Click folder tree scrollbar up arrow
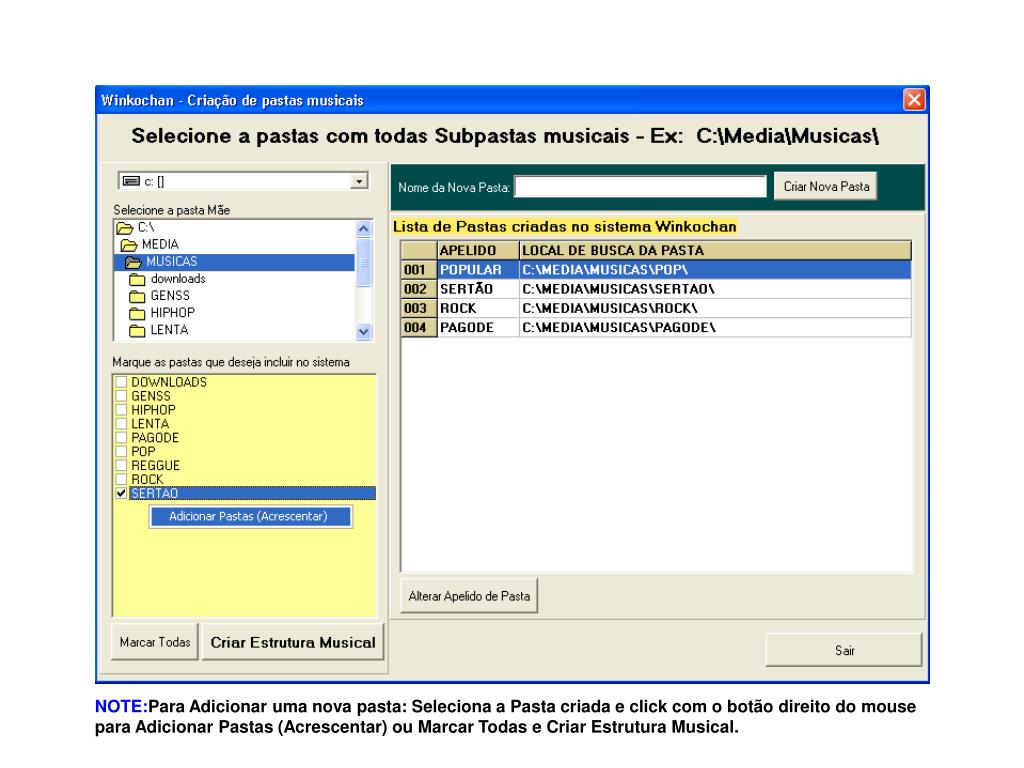The width and height of the screenshot is (1024, 768). coord(364,229)
